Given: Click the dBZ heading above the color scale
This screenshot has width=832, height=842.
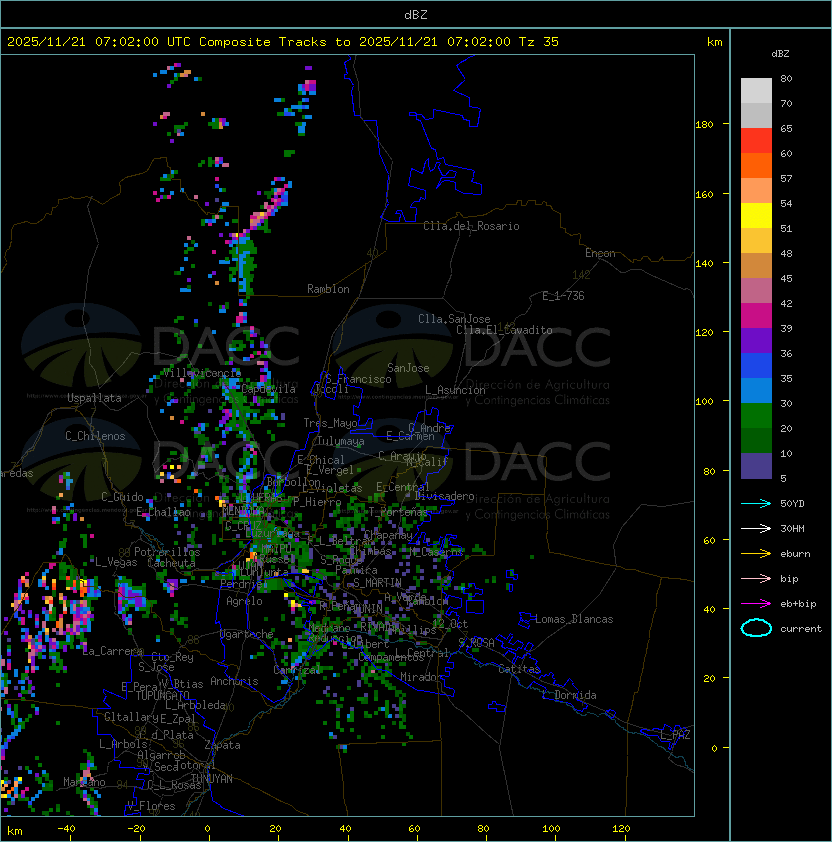Looking at the screenshot, I should tap(780, 54).
